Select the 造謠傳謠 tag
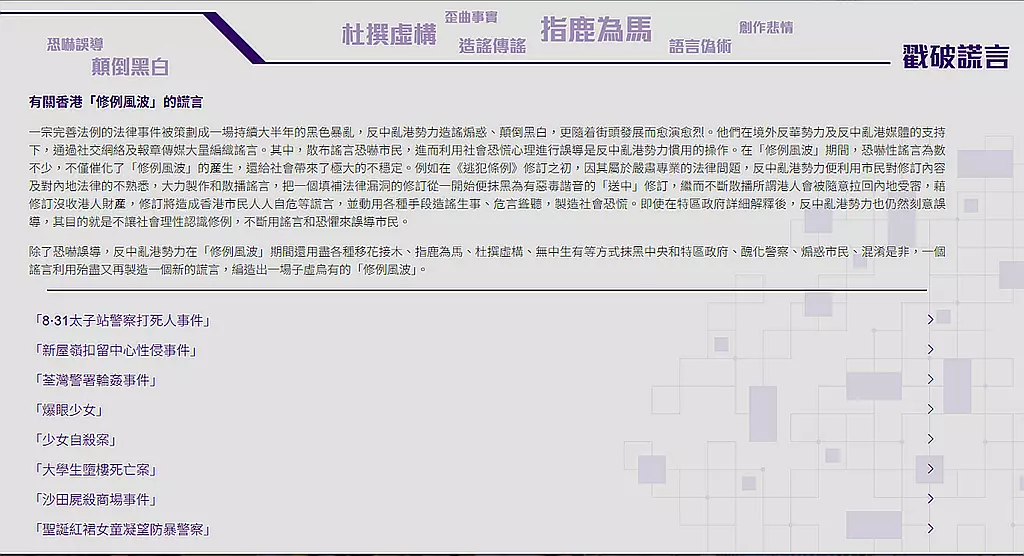 click(492, 45)
